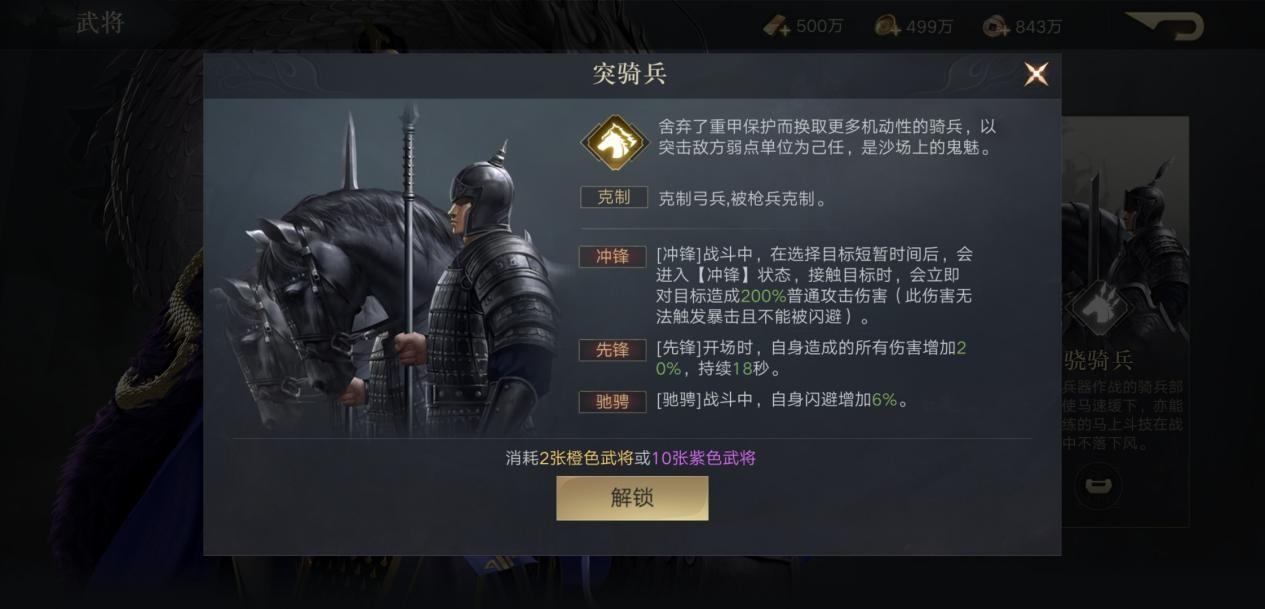
Task: Open the 骁骑兵 card on right
Action: pos(1125,322)
